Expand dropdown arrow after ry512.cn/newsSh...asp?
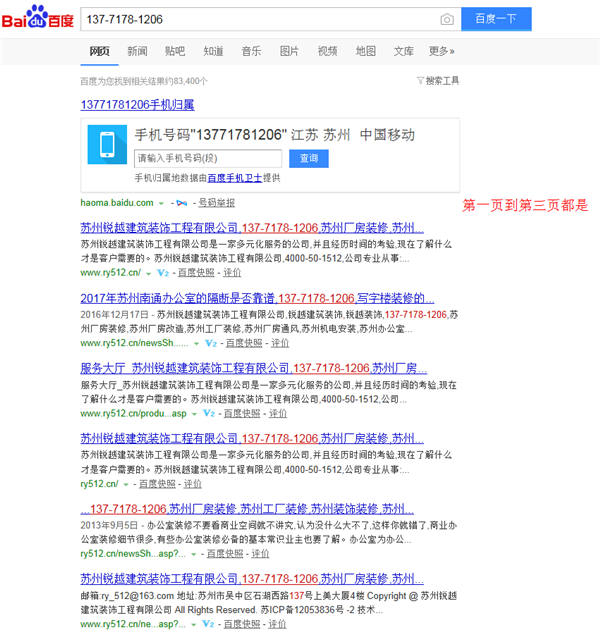 [x=194, y=554]
